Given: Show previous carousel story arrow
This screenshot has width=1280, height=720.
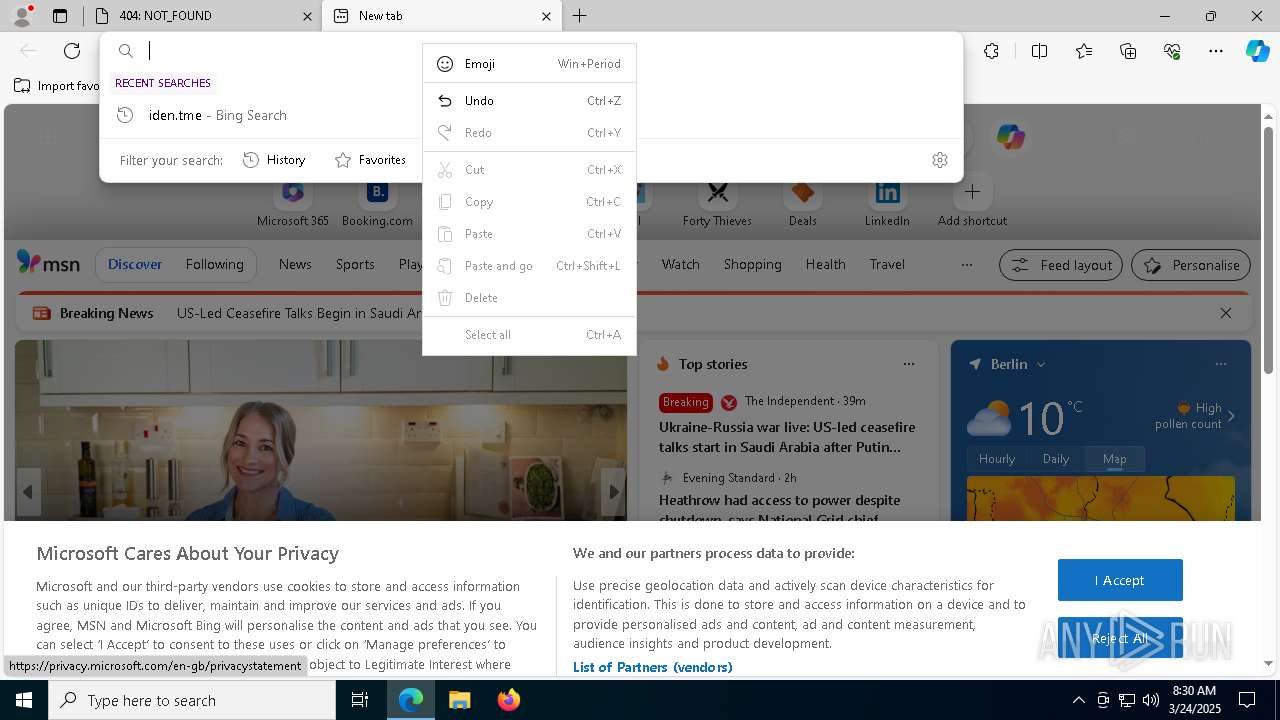Looking at the screenshot, I should [28, 492].
